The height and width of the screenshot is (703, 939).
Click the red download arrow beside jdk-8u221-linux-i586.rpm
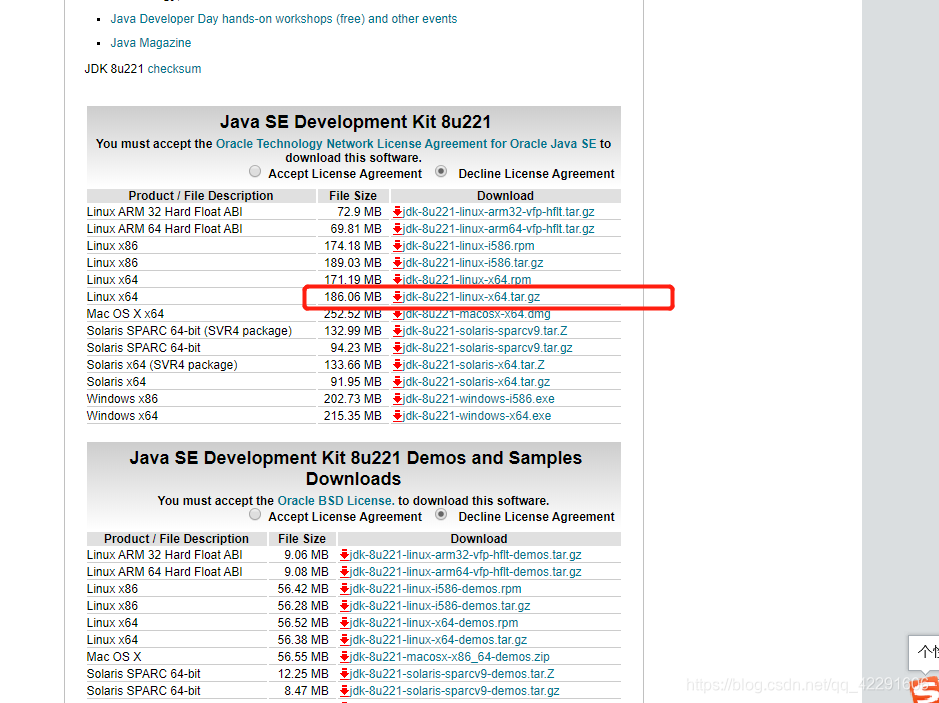[x=398, y=246]
